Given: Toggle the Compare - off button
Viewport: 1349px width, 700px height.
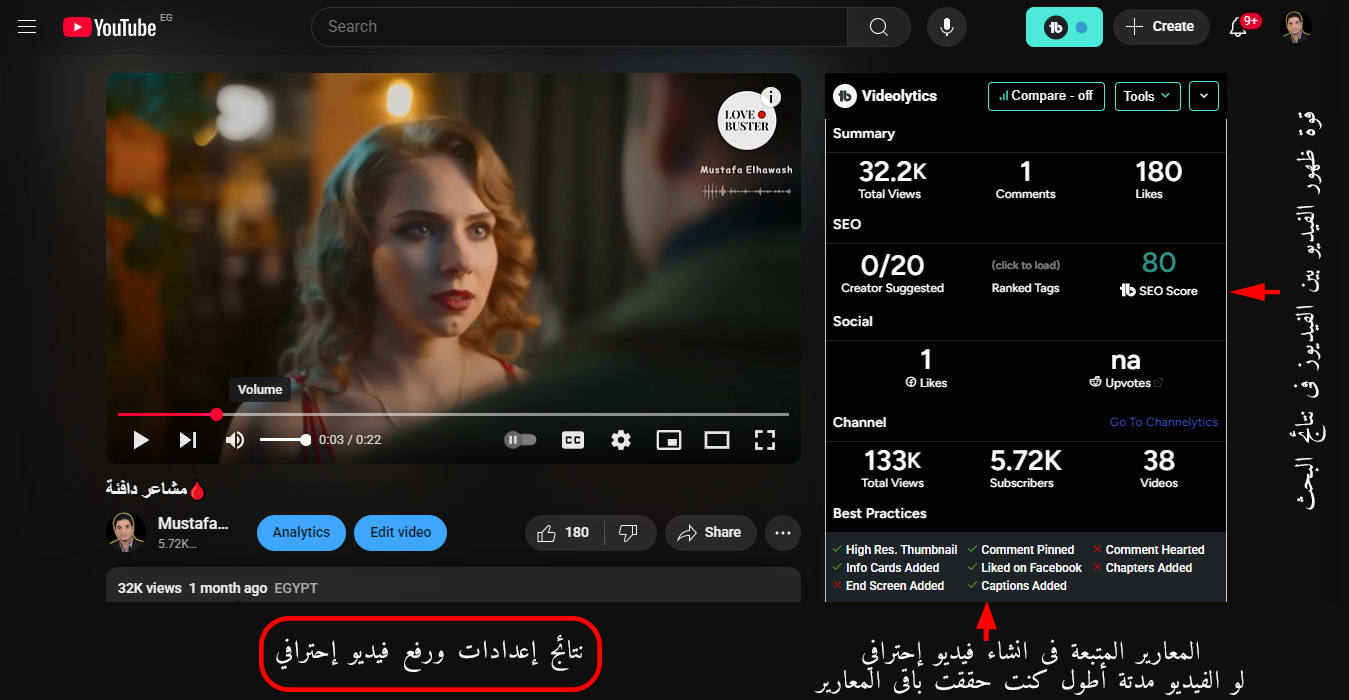Looking at the screenshot, I should pyautogui.click(x=1046, y=96).
